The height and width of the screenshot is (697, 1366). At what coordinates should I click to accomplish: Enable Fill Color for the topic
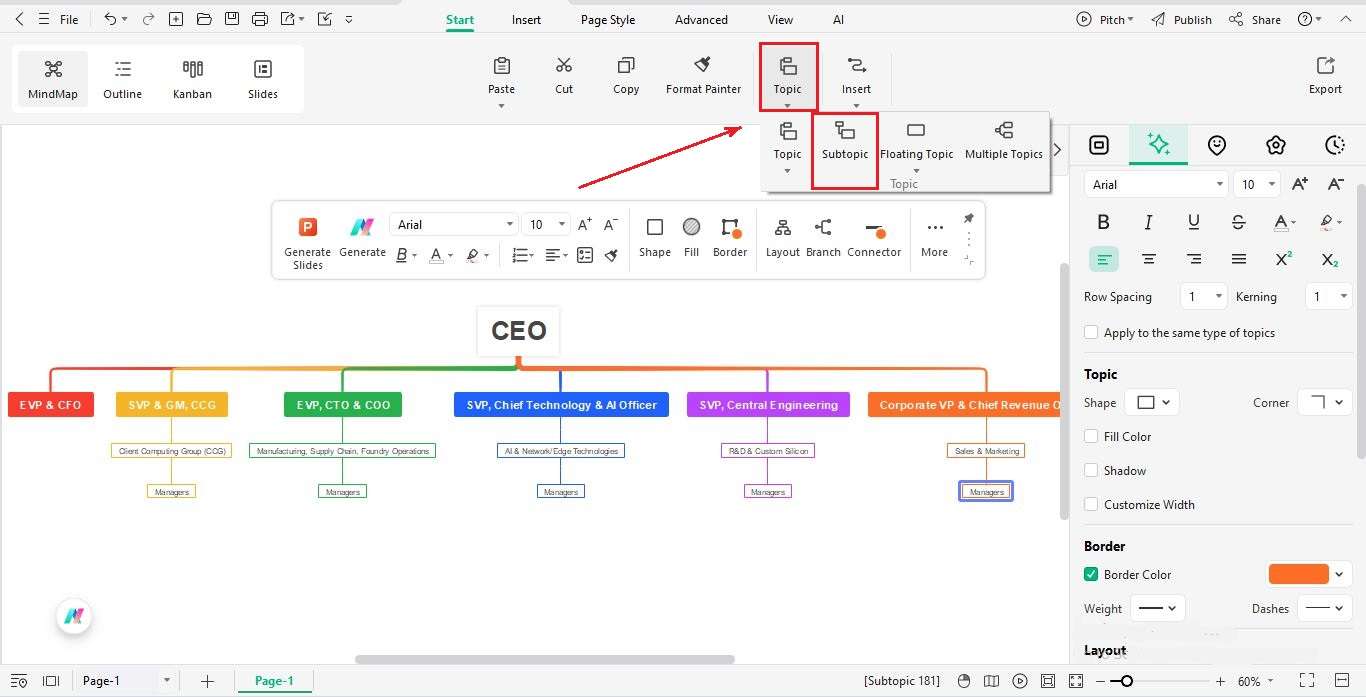(1091, 436)
